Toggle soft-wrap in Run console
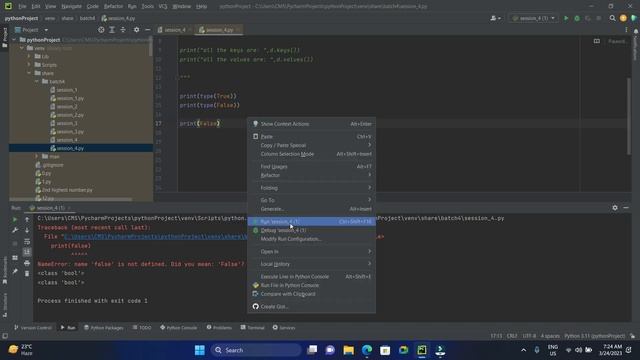 [27, 242]
